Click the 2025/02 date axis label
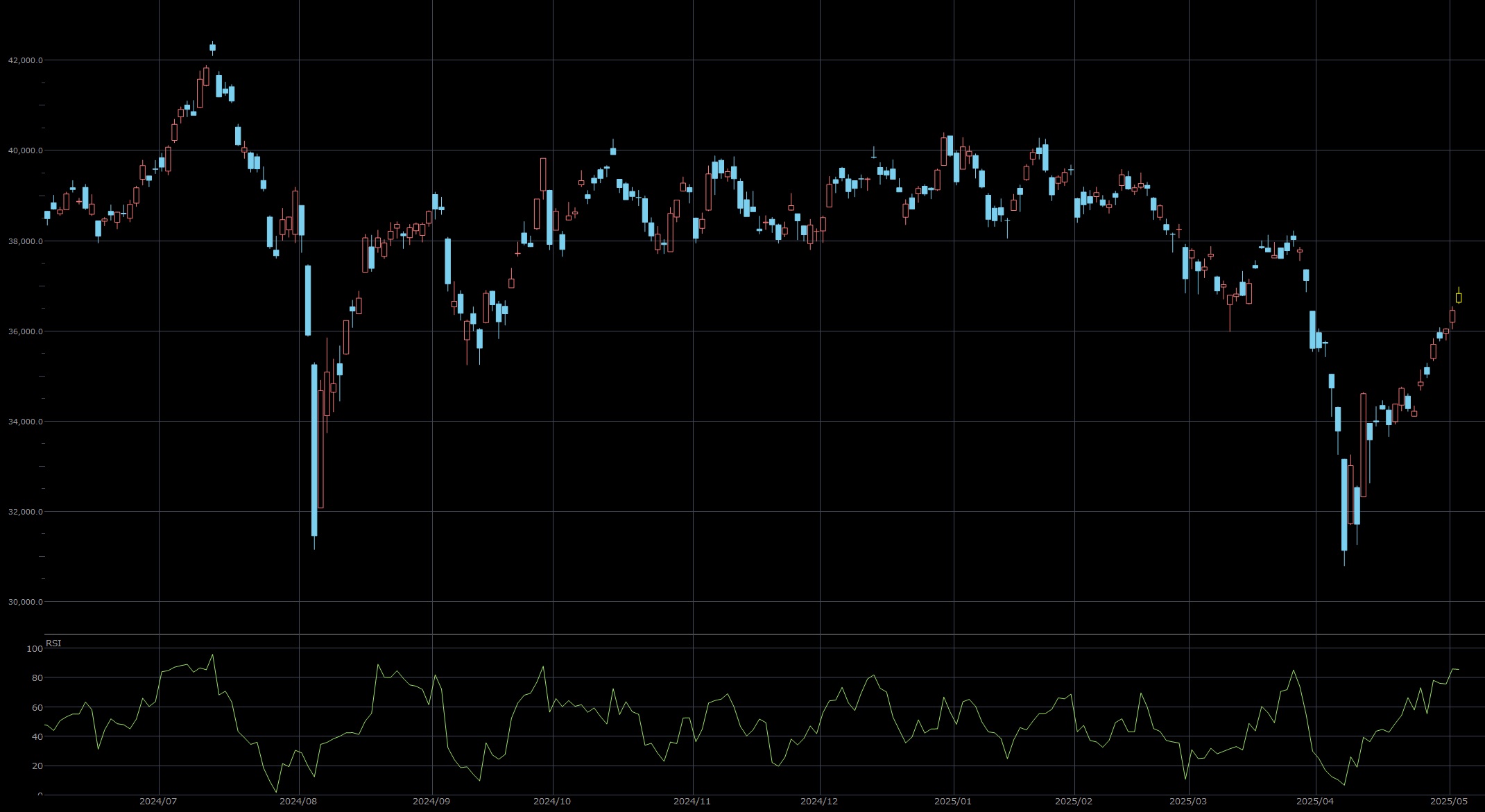The image size is (1485, 812). [x=1074, y=801]
